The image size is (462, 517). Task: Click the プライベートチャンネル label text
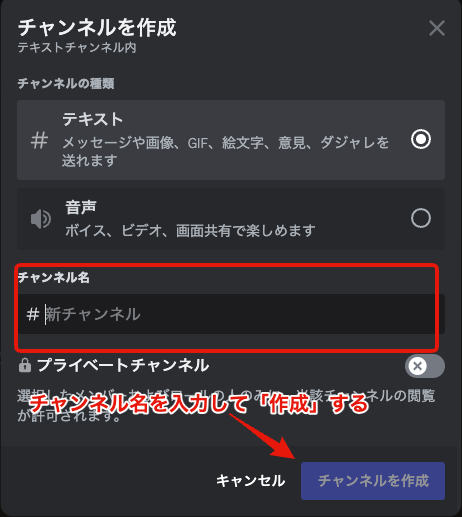point(123,365)
